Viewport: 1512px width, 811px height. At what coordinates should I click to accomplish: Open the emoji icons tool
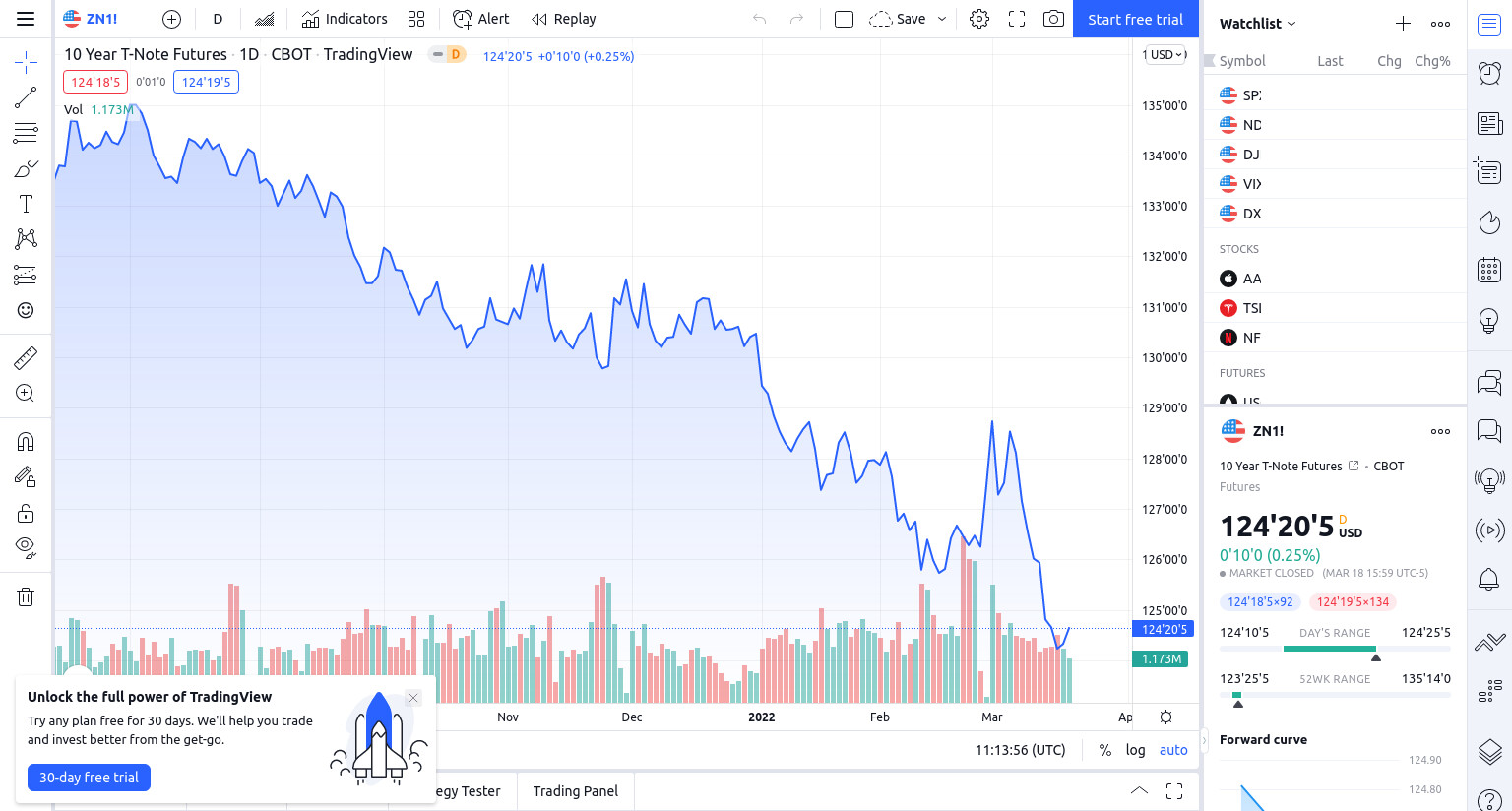[x=26, y=310]
